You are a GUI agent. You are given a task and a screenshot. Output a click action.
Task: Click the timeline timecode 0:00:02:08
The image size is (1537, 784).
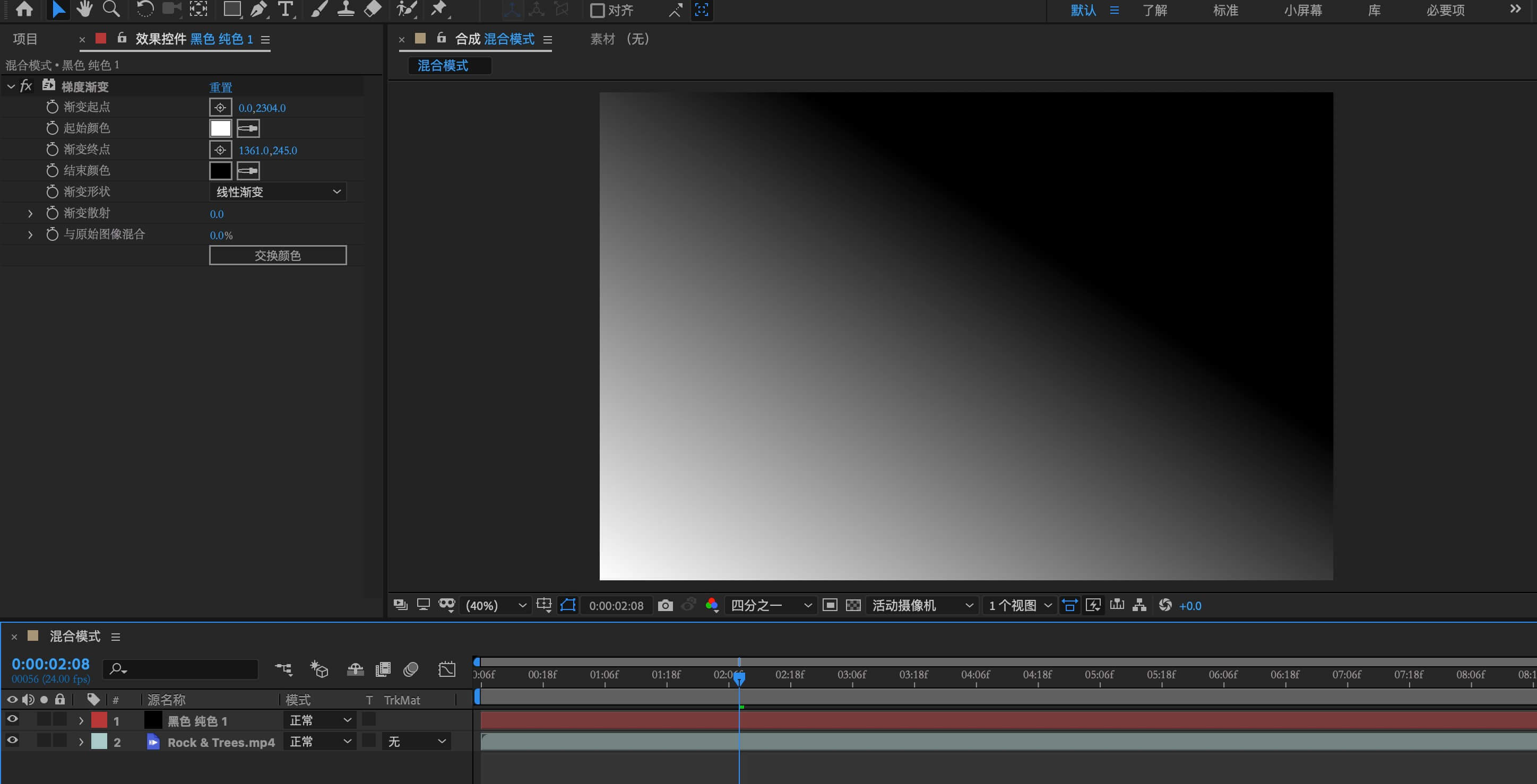(51, 664)
